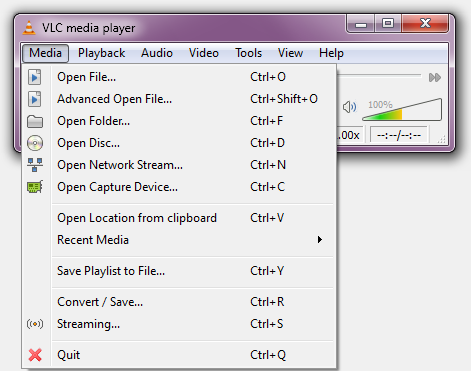
Task: Open the Audio menu
Action: point(157,53)
